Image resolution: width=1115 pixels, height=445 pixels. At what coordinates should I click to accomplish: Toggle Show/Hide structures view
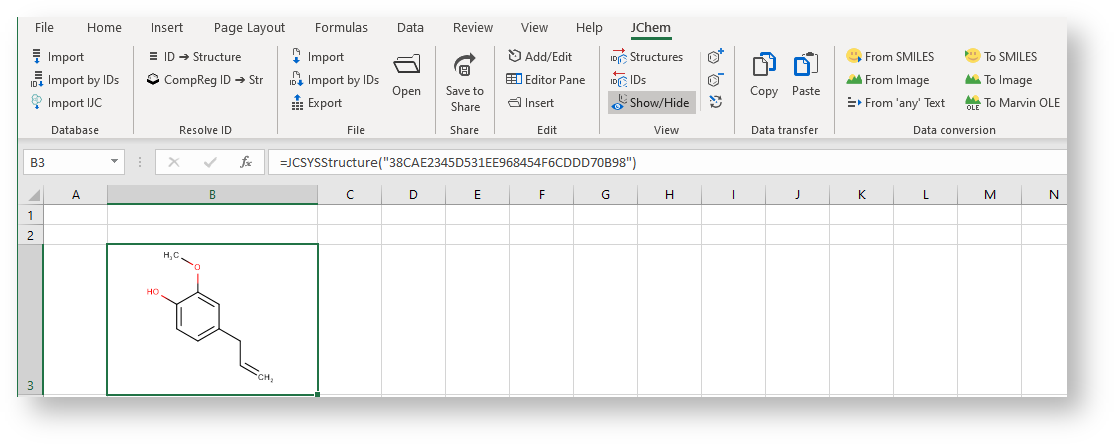651,103
